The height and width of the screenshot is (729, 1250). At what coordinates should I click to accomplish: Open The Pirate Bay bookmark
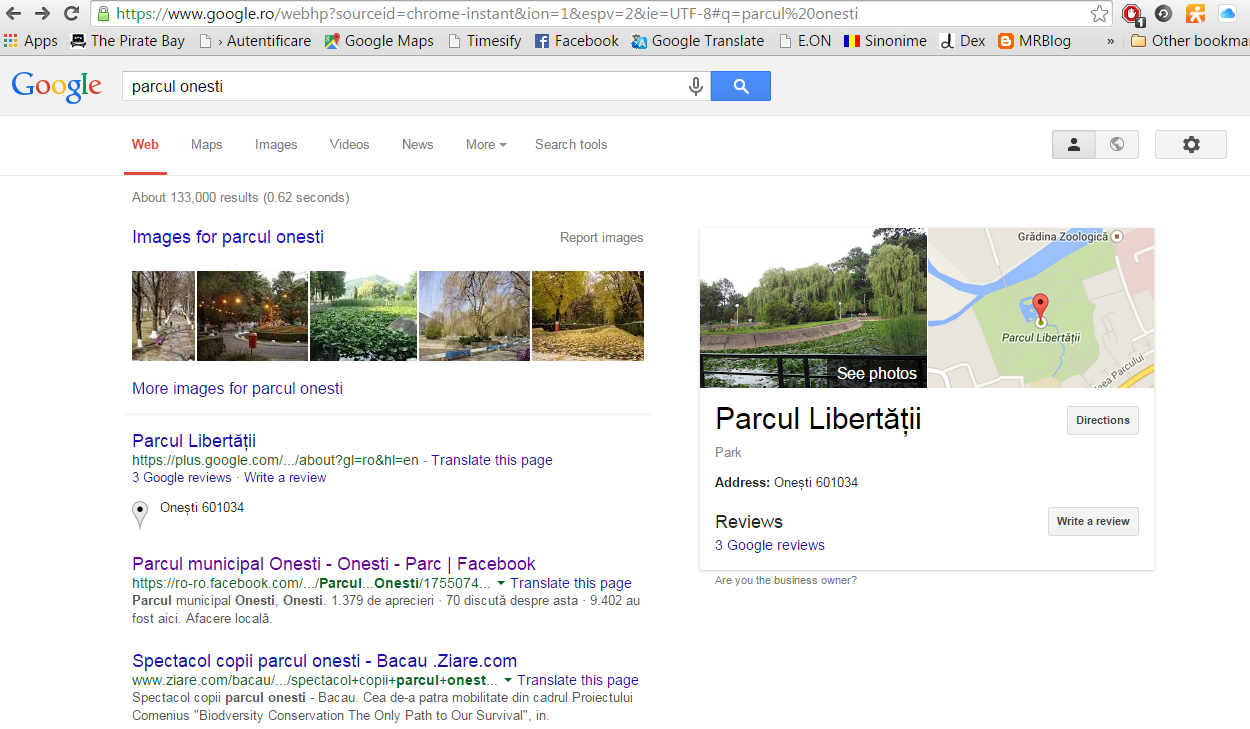coord(127,41)
